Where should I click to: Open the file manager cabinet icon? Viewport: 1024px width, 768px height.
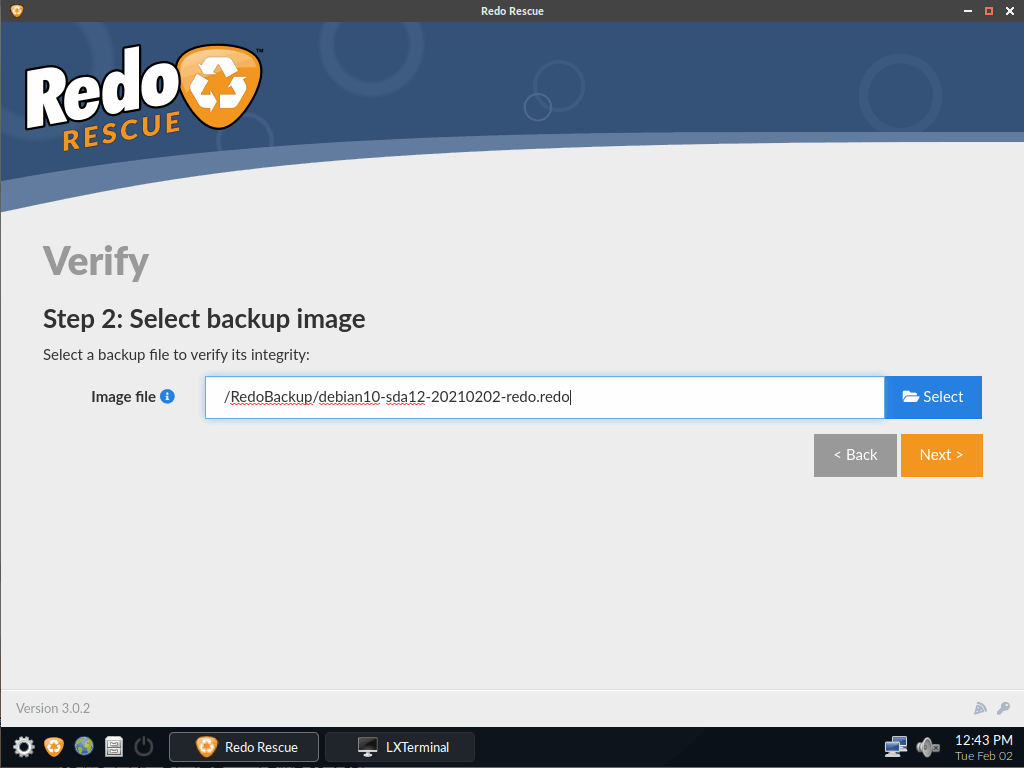[114, 746]
